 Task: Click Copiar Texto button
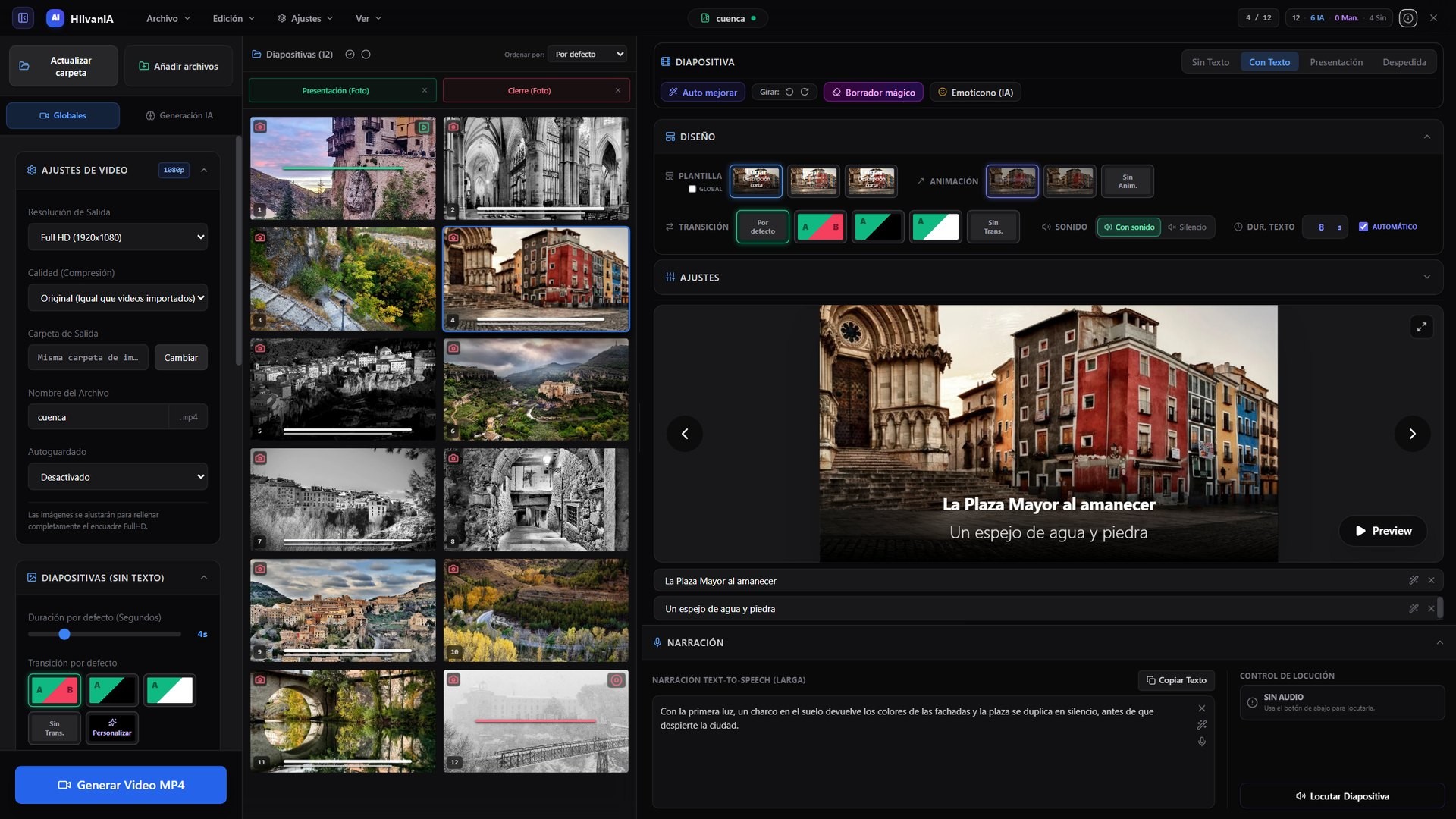pos(1176,680)
